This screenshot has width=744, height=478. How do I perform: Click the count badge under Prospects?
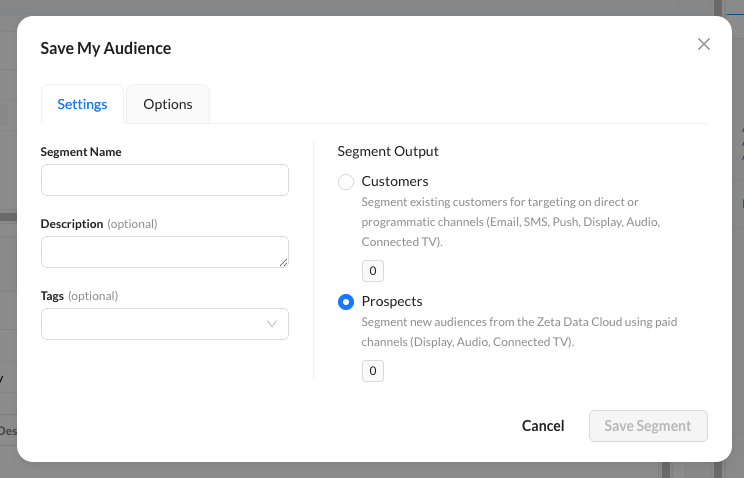coord(372,371)
